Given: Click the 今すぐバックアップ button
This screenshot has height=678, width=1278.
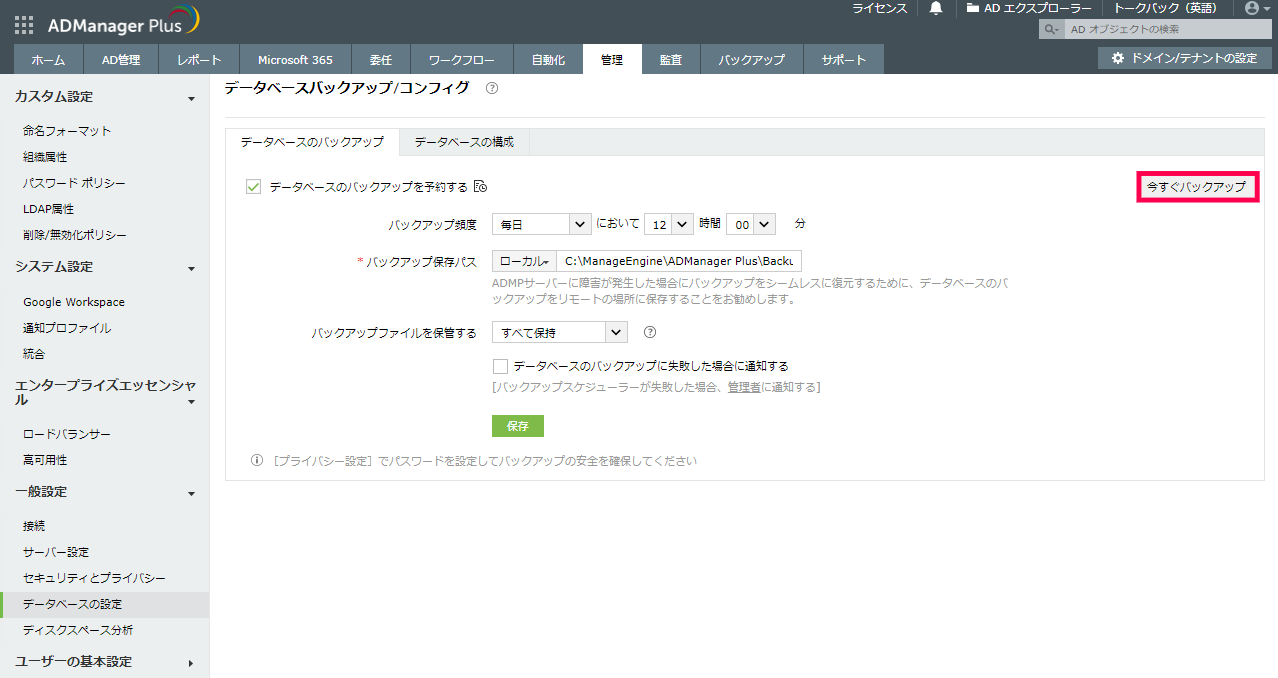Looking at the screenshot, I should click(x=1197, y=187).
